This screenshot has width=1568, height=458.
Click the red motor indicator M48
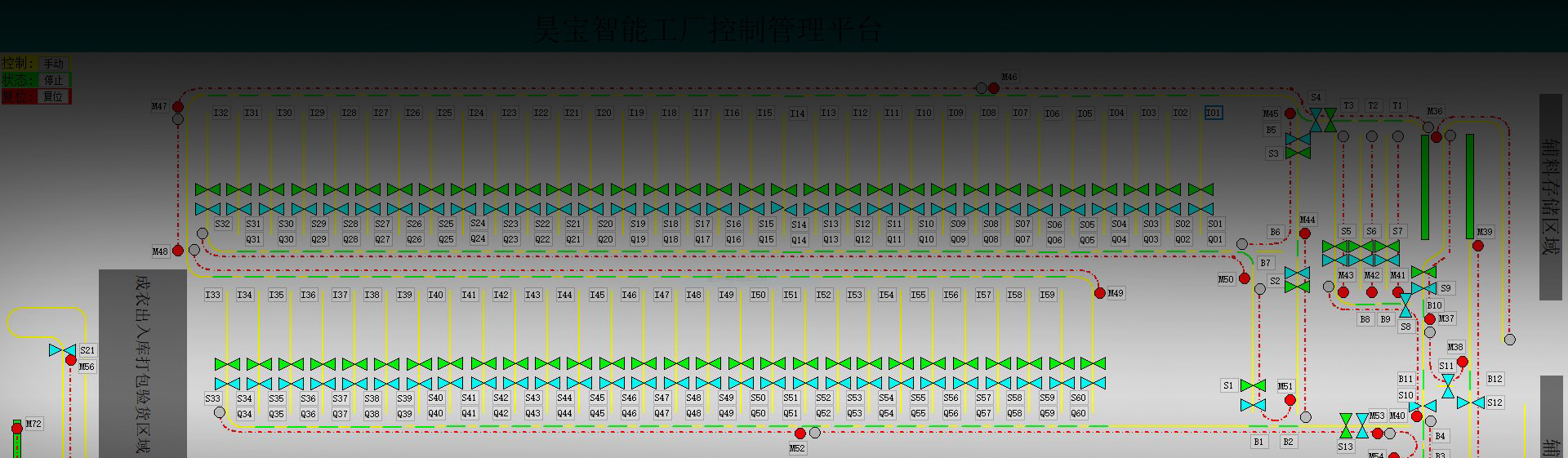click(178, 251)
